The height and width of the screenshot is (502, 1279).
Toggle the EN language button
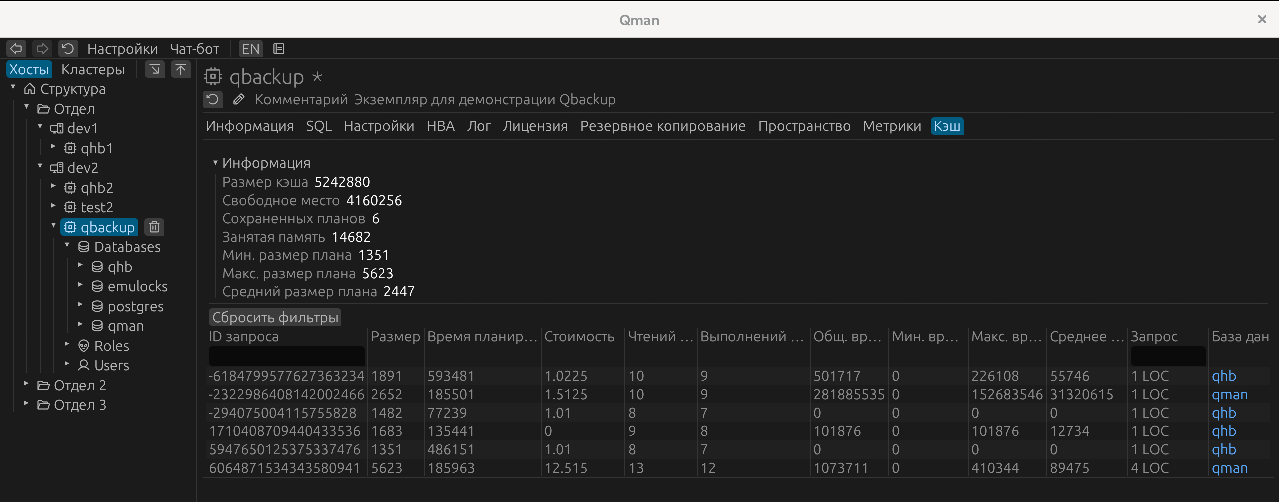pyautogui.click(x=250, y=48)
